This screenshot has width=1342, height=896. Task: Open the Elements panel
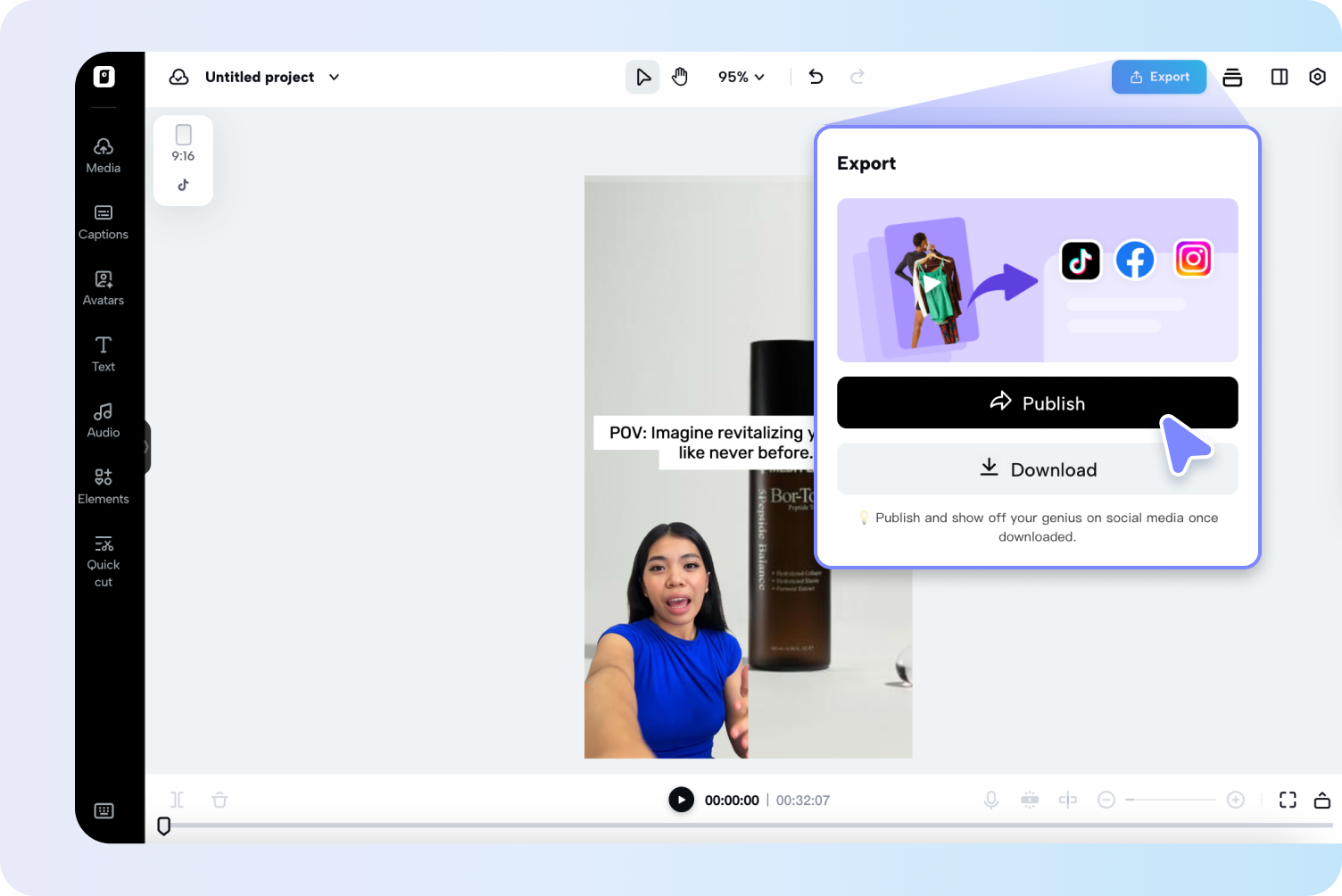click(x=103, y=484)
